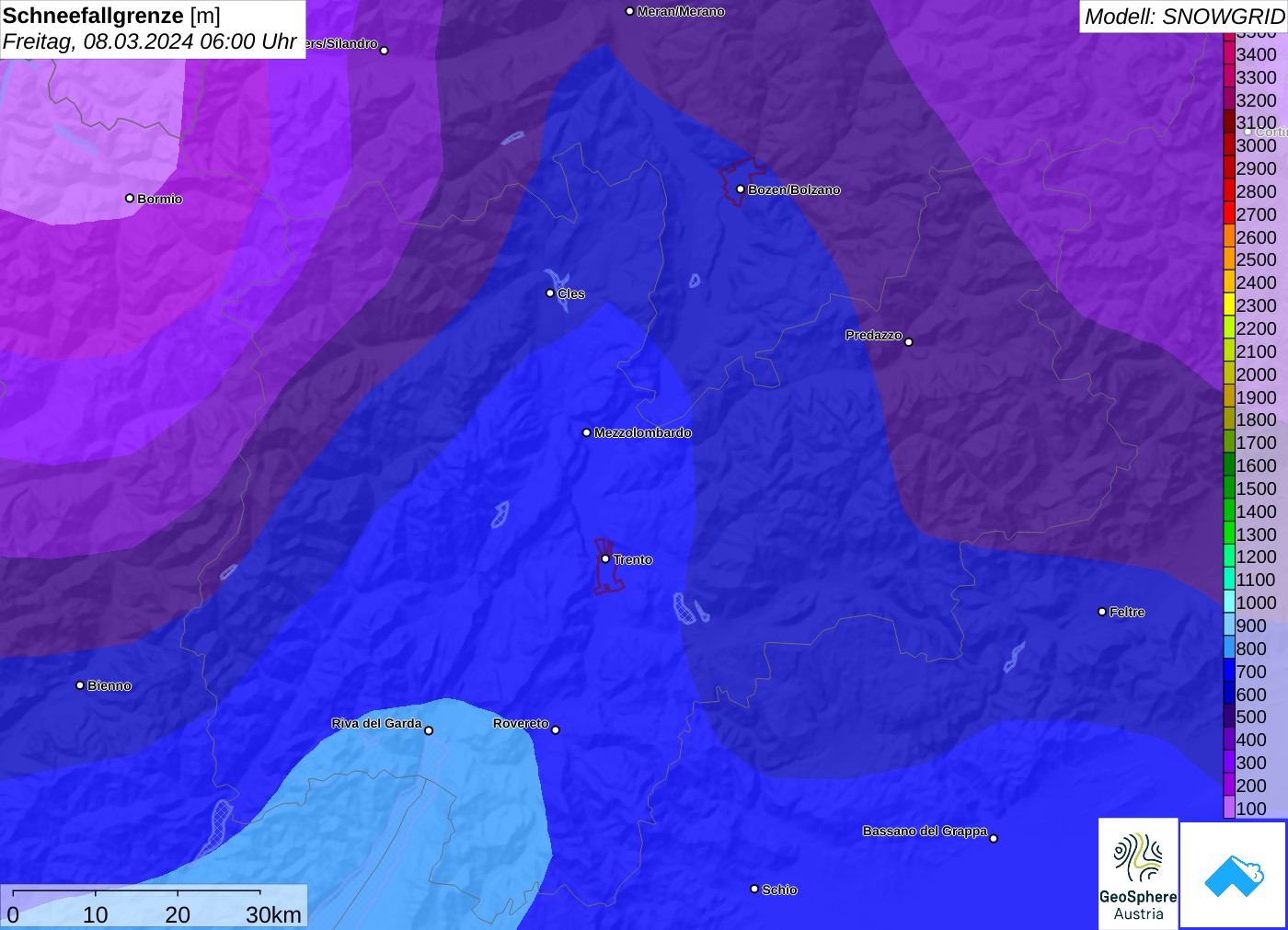Pick the yellow legend swatch for 2300

(1229, 305)
